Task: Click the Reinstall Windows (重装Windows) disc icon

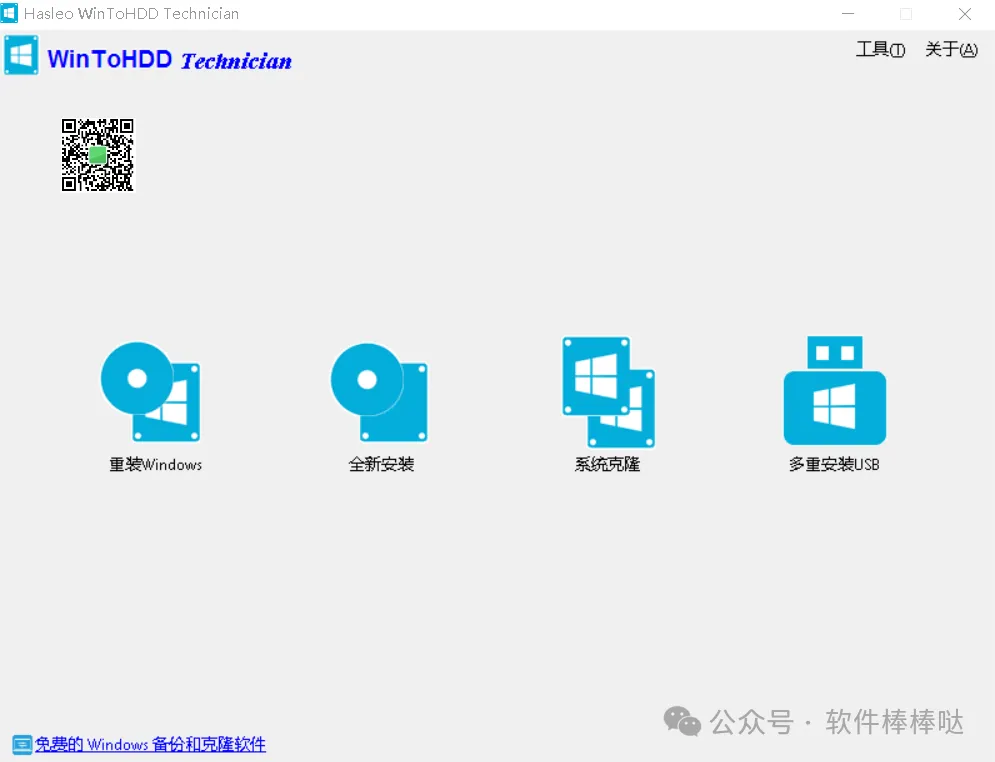Action: click(x=151, y=391)
